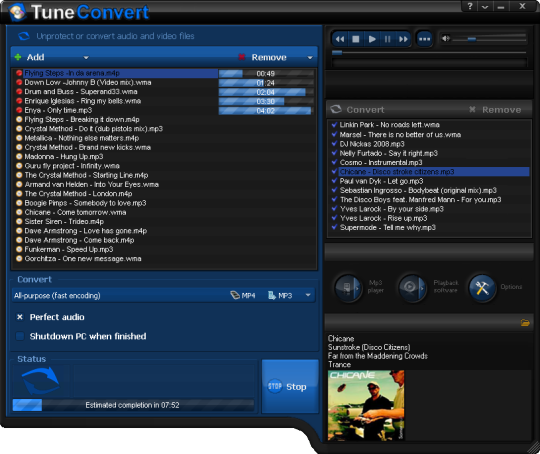Viewport: 540px width, 454px height.
Task: Open output folder via the folder icon
Action: click(x=525, y=323)
